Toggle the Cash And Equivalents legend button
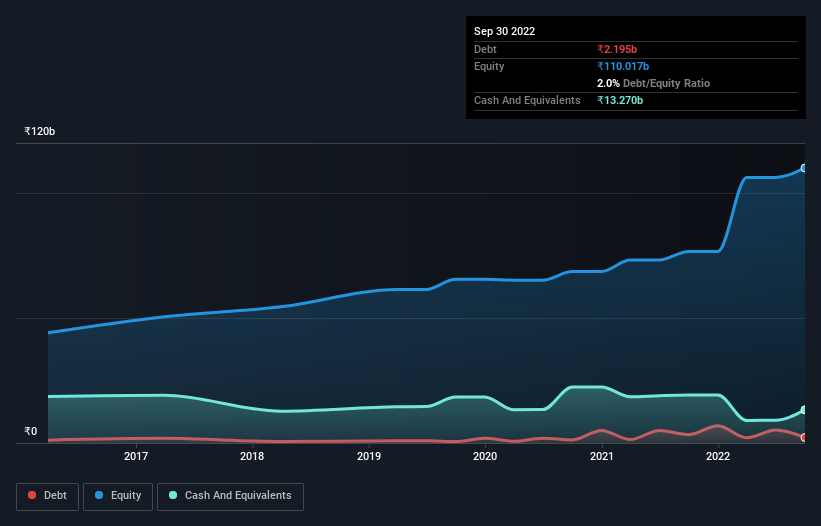The height and width of the screenshot is (526, 821). pyautogui.click(x=230, y=496)
